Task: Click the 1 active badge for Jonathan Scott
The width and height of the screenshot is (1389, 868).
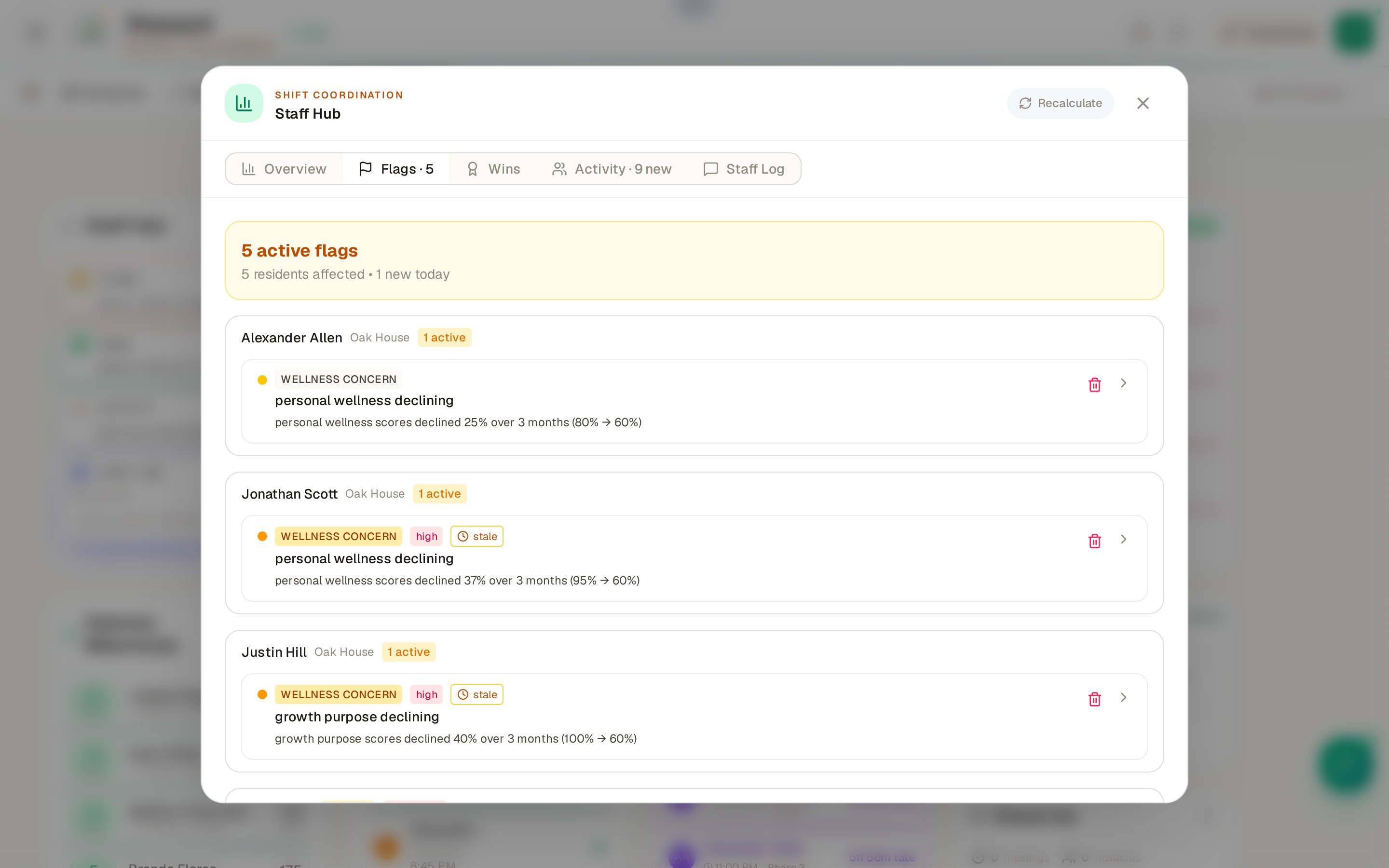Action: click(x=440, y=494)
